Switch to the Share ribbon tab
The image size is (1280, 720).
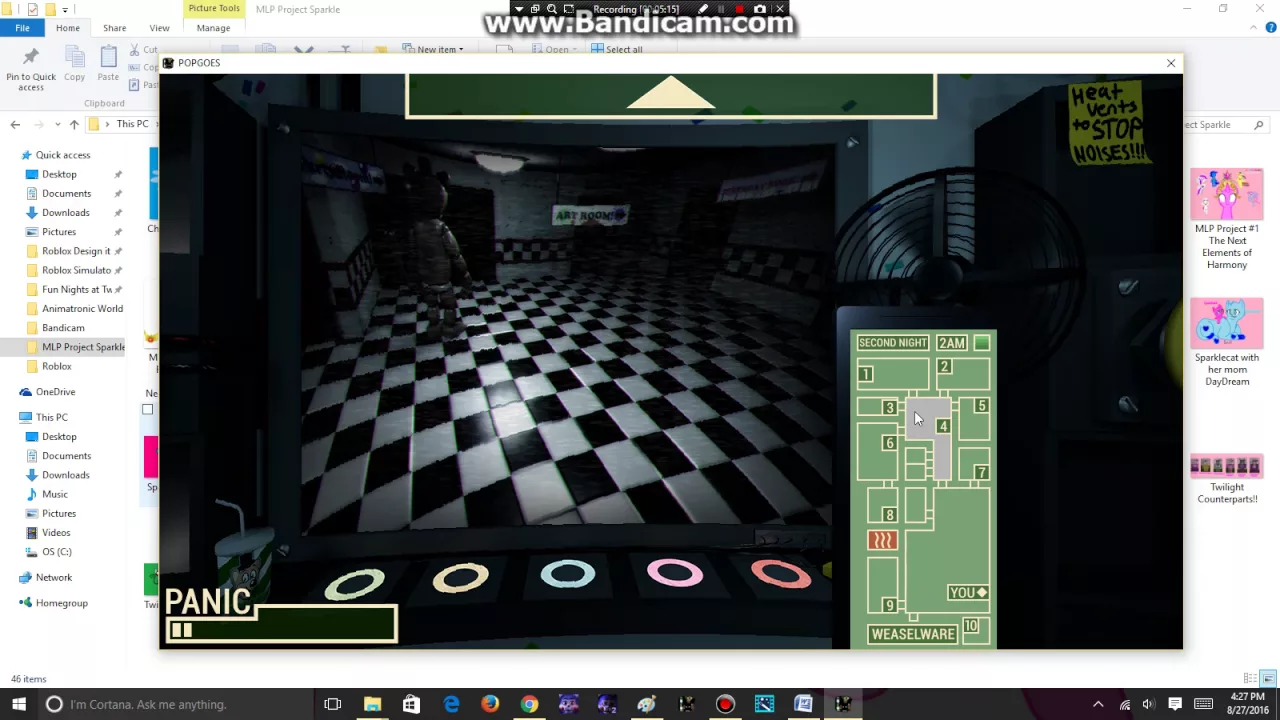coord(114,28)
